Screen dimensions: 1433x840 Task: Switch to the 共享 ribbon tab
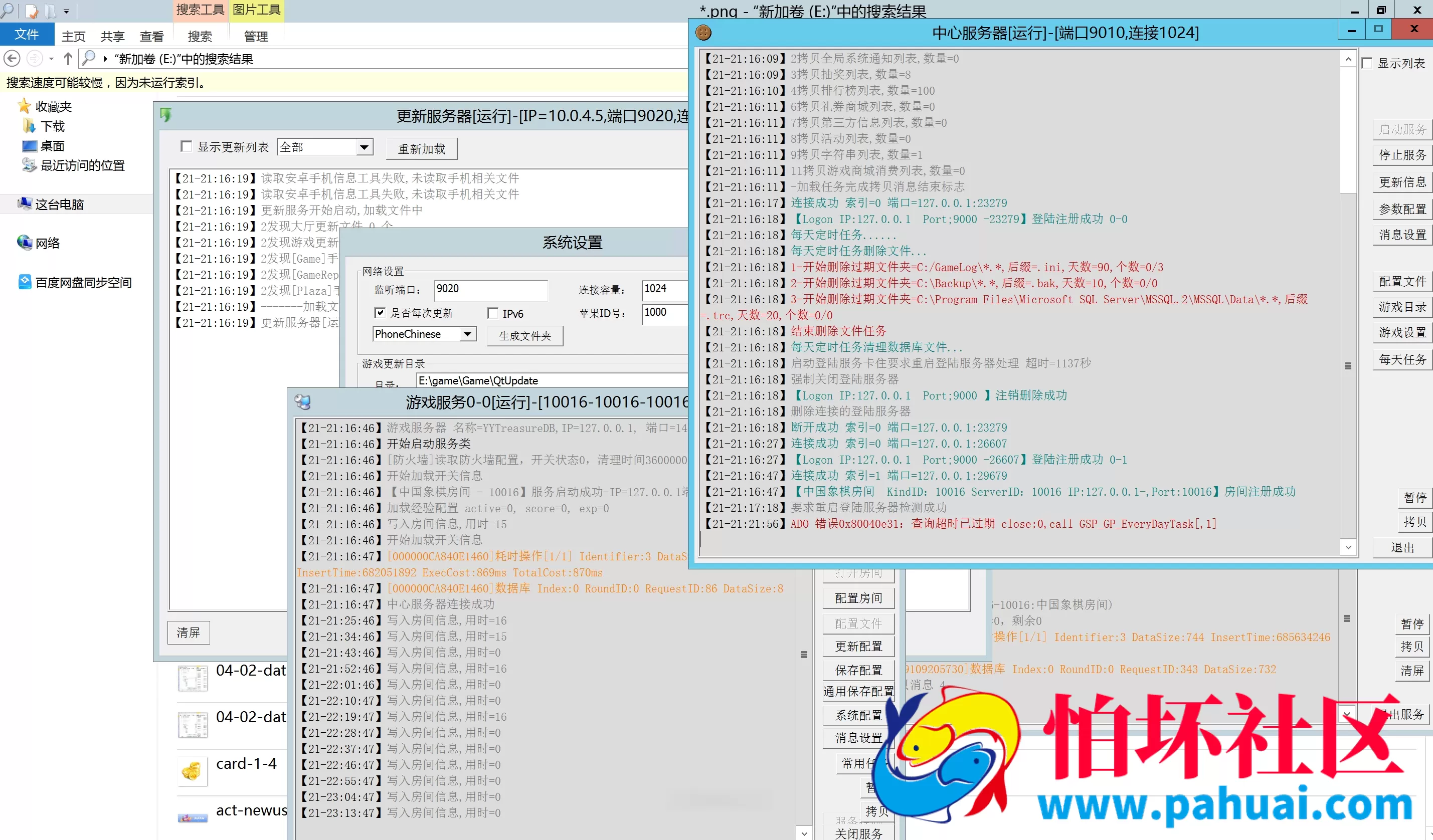tap(112, 37)
